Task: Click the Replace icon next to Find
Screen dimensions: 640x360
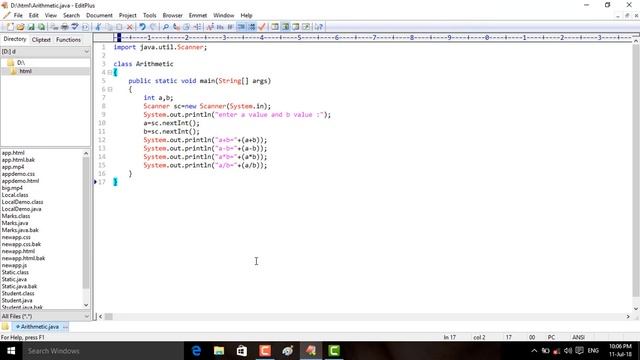Action: (176, 27)
